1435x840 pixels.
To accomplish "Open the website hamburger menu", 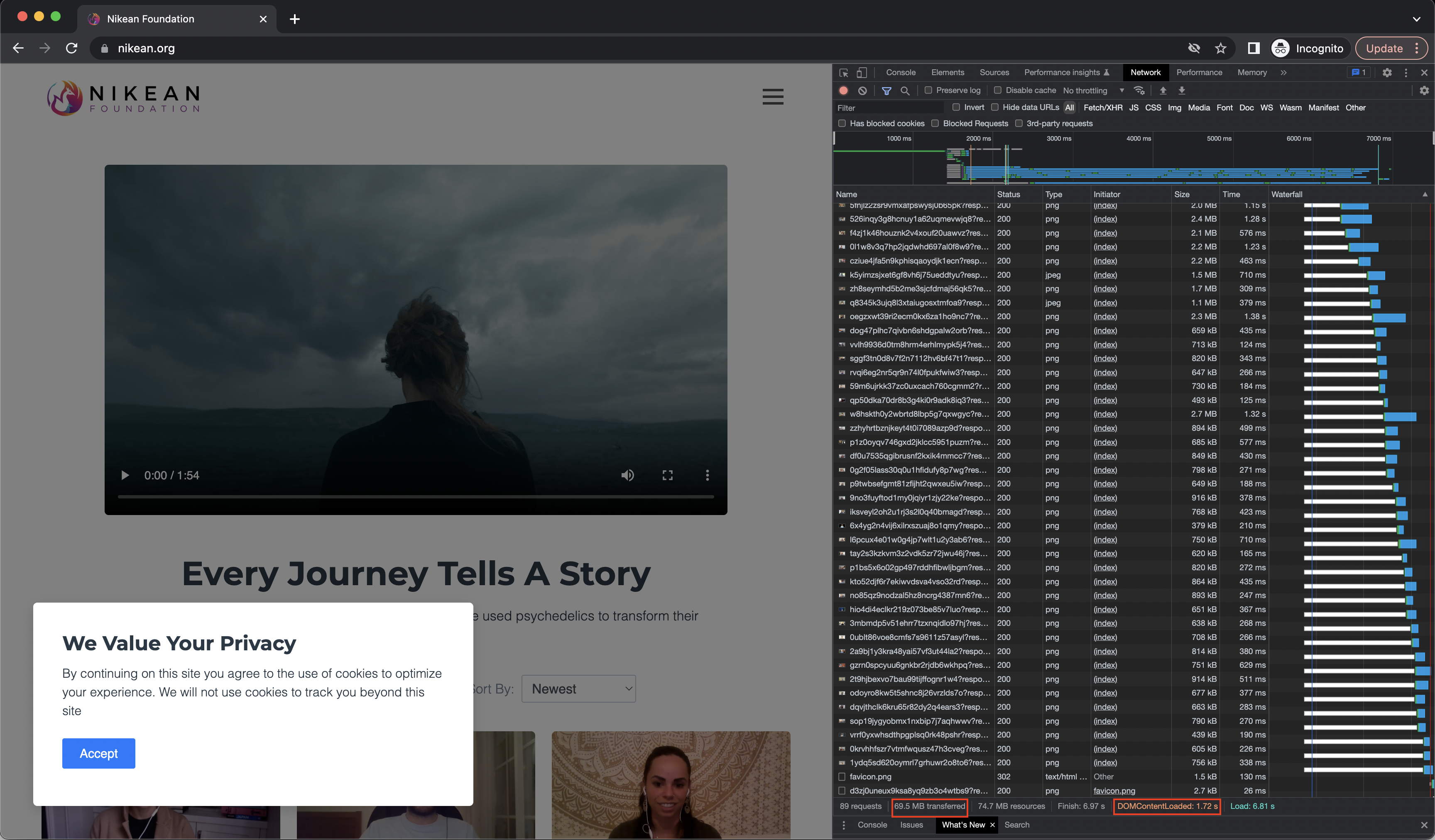I will pyautogui.click(x=773, y=97).
